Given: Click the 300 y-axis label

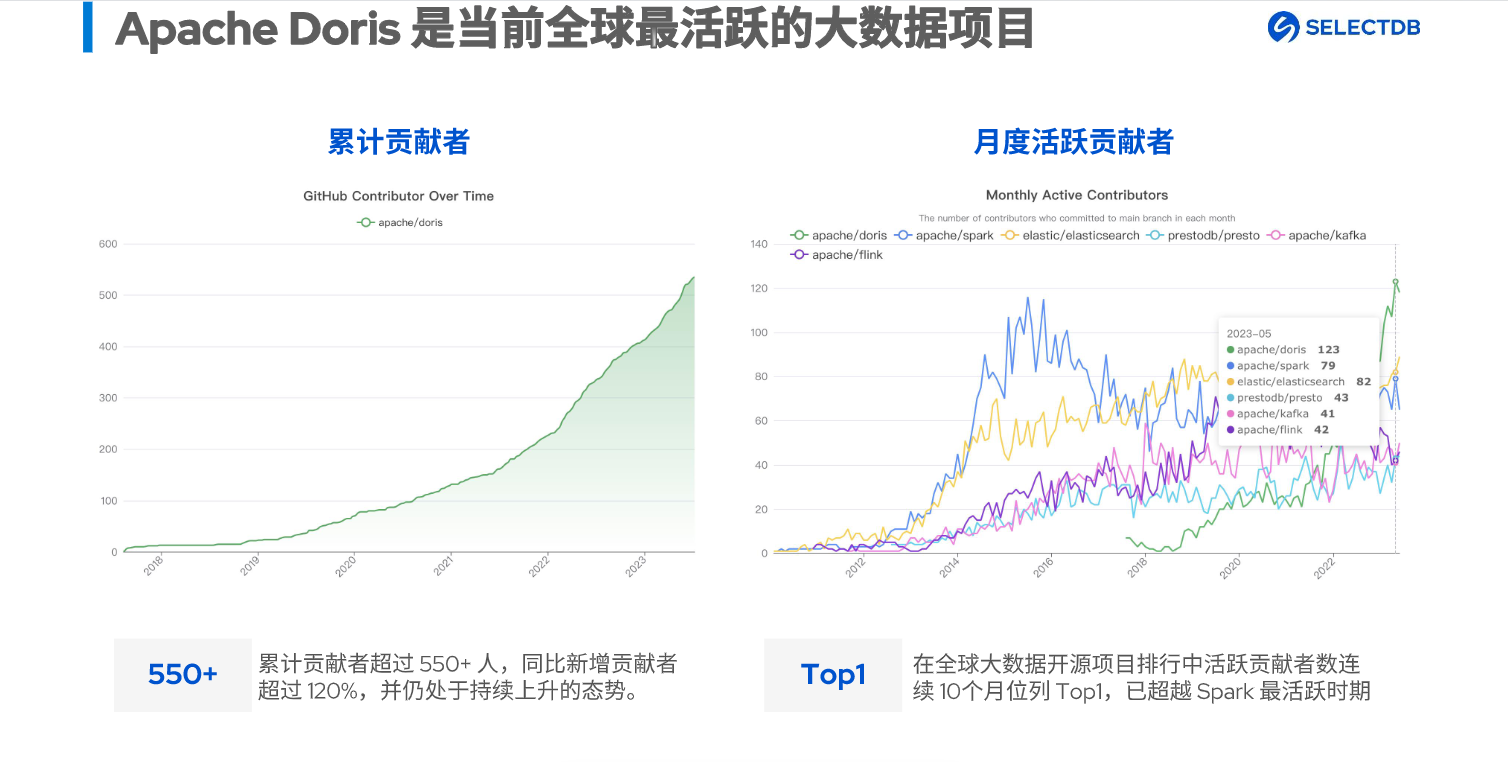Looking at the screenshot, I should [x=108, y=398].
